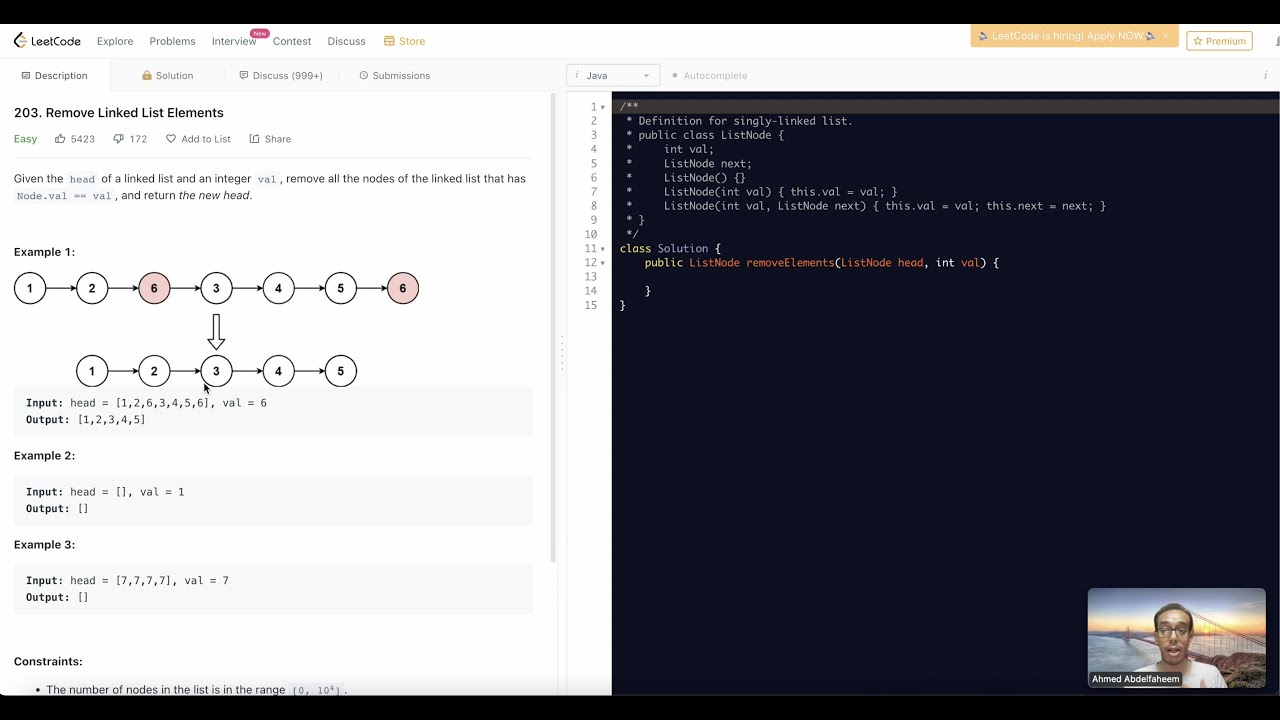
Task: Click the "Easy" difficulty label
Action: [x=25, y=139]
